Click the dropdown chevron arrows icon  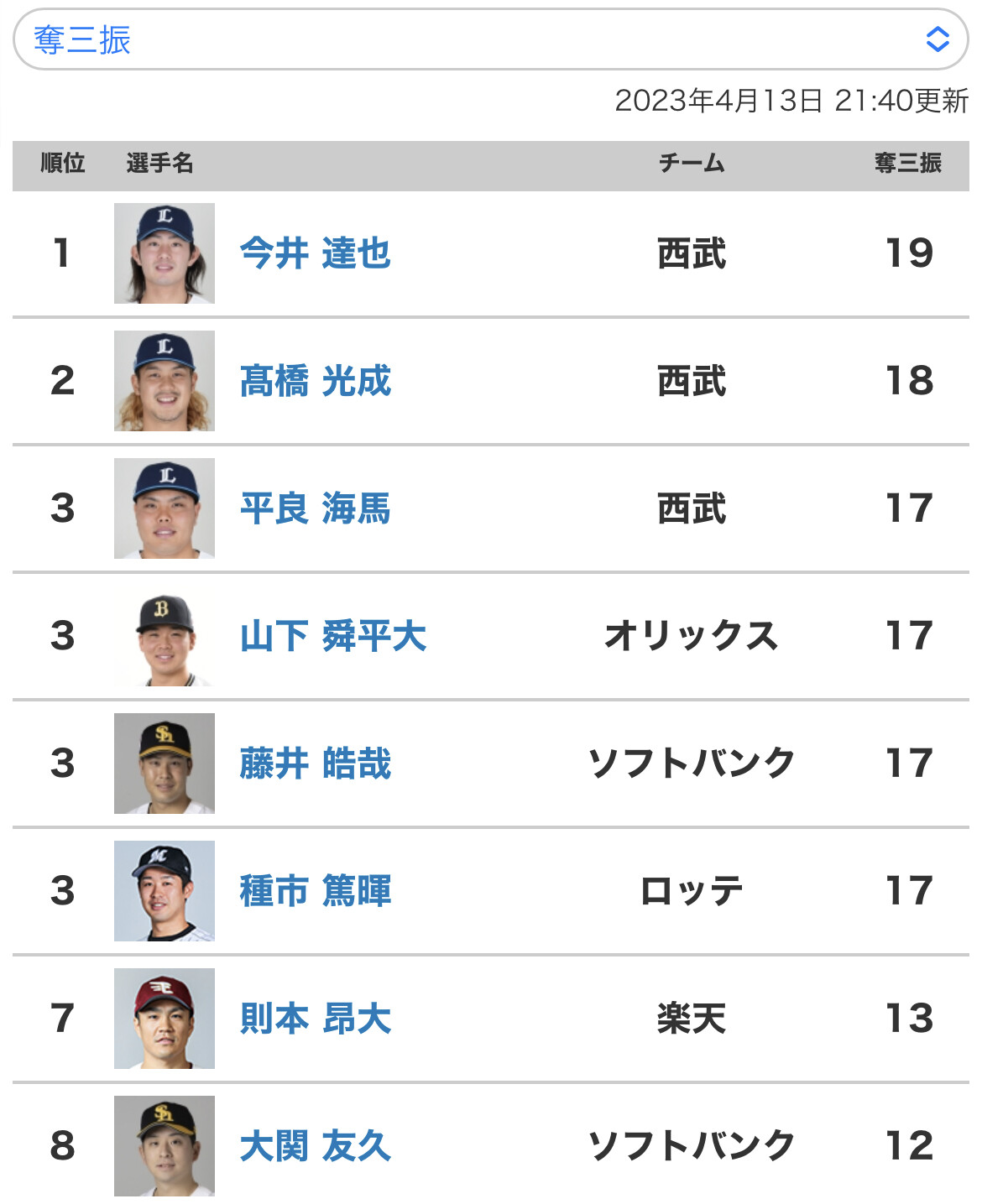click(937, 39)
